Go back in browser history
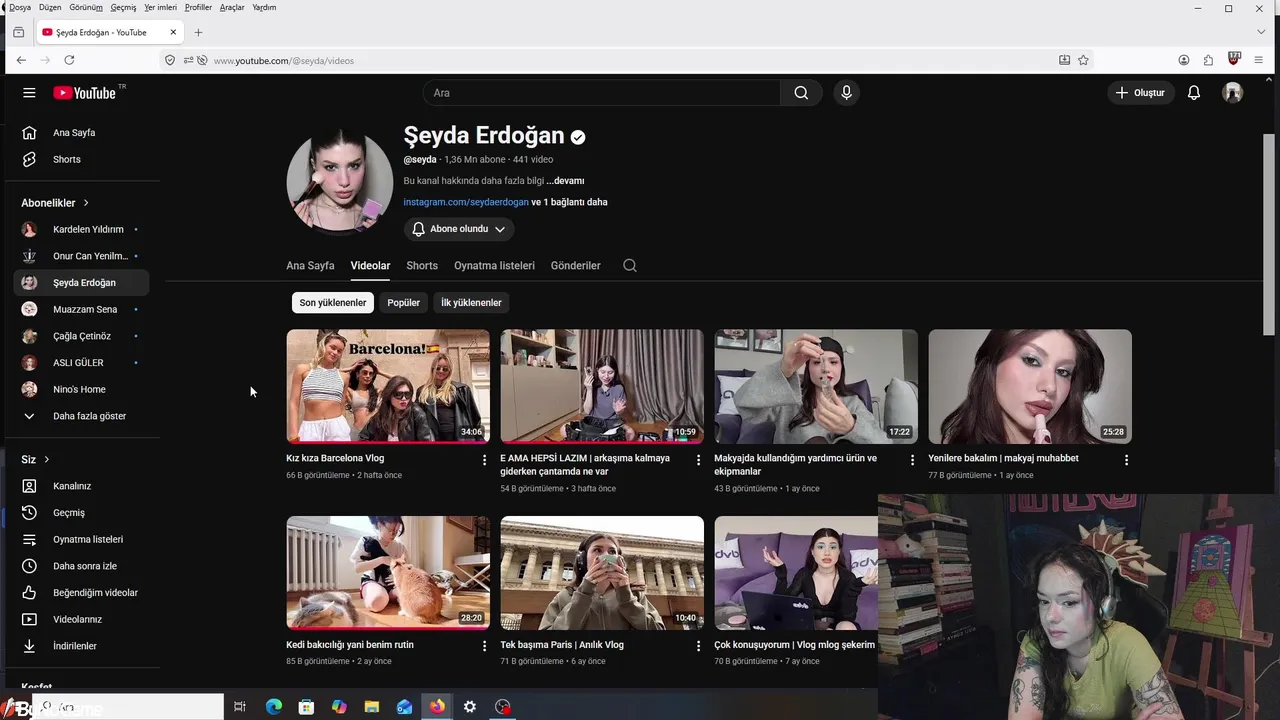The image size is (1280, 720). tap(21, 60)
